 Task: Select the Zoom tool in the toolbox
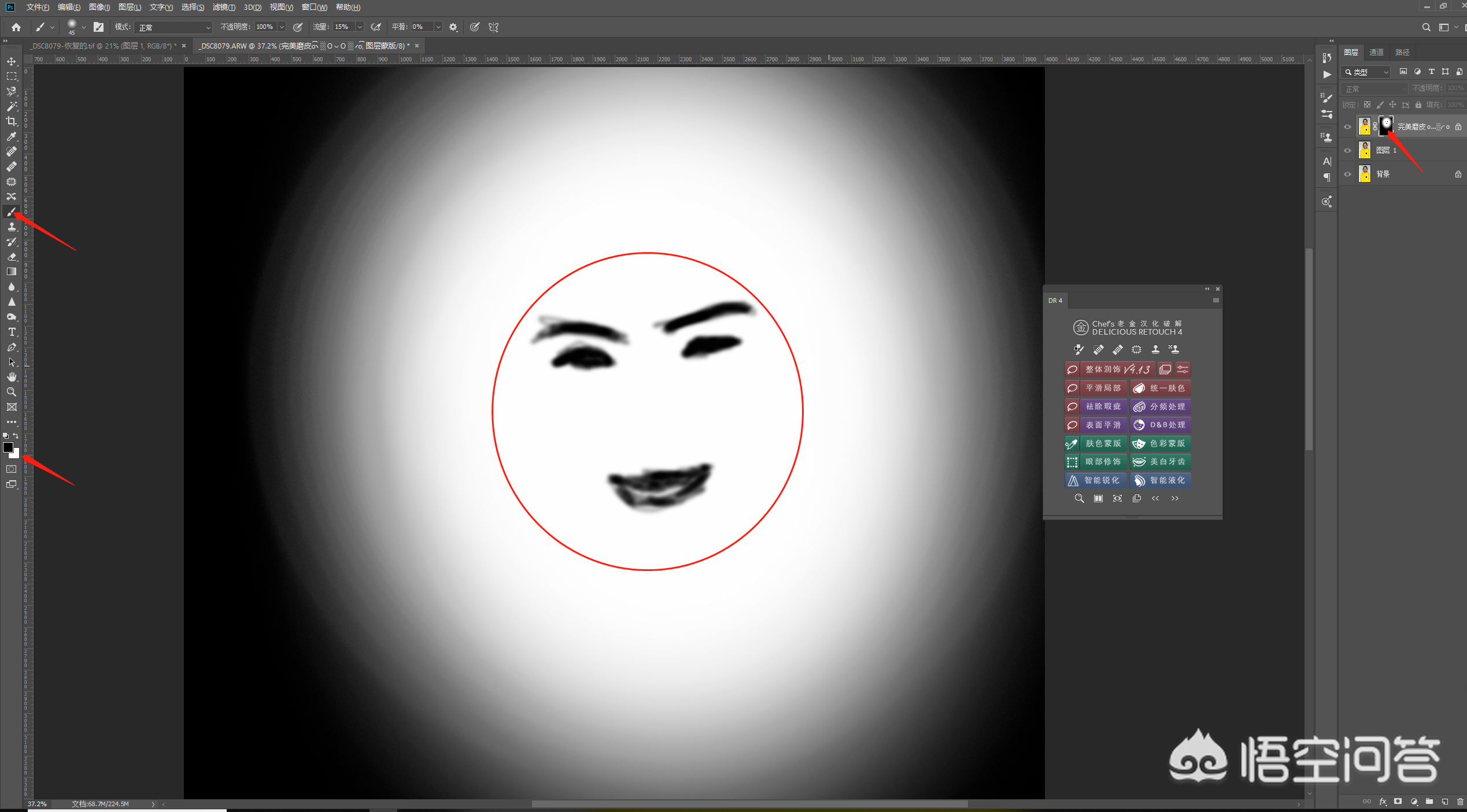12,392
